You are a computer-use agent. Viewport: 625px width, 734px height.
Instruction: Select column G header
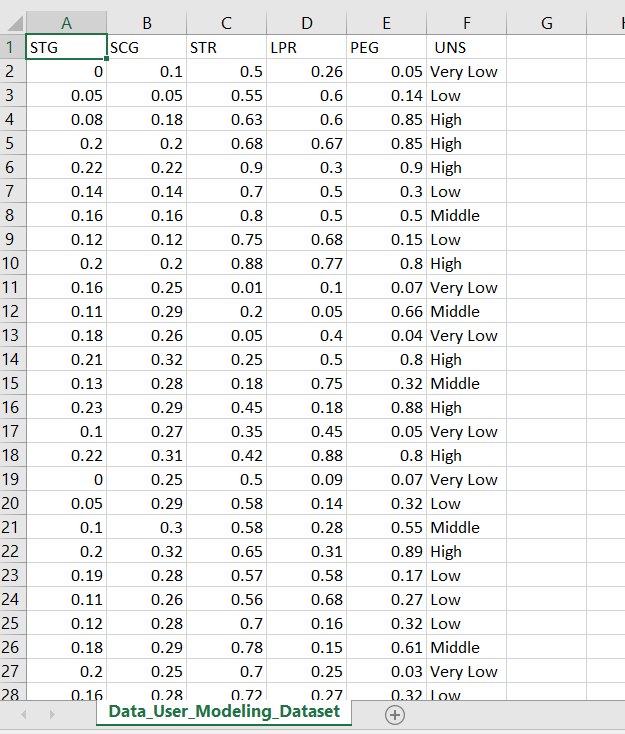point(546,22)
